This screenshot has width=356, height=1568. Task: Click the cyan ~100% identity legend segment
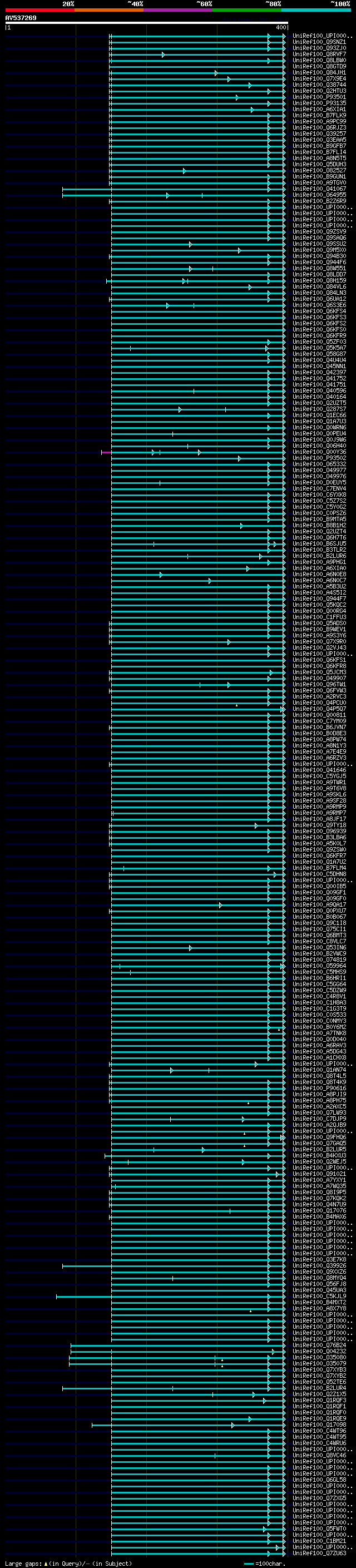pyautogui.click(x=316, y=10)
